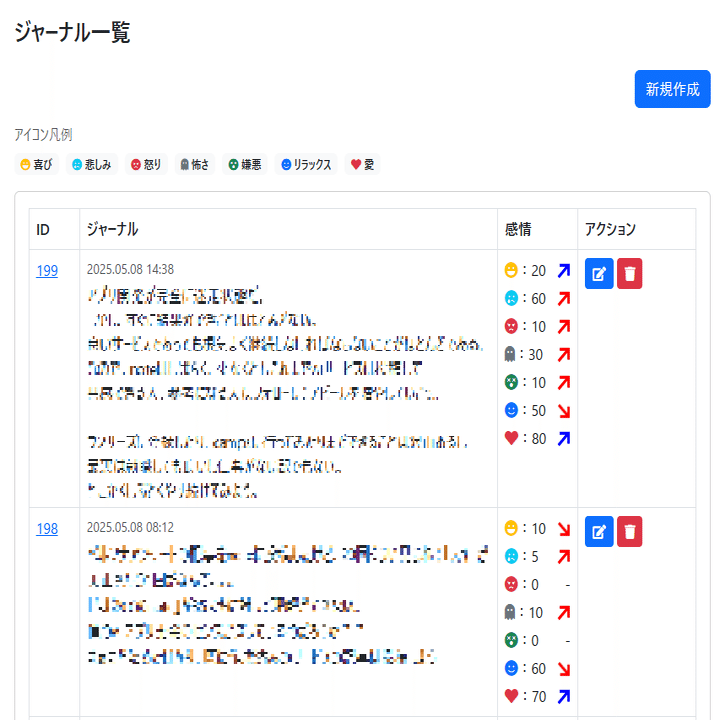Viewport: 720px width, 720px height.
Task: Click heart love icon in entry 198
Action: coord(511,696)
